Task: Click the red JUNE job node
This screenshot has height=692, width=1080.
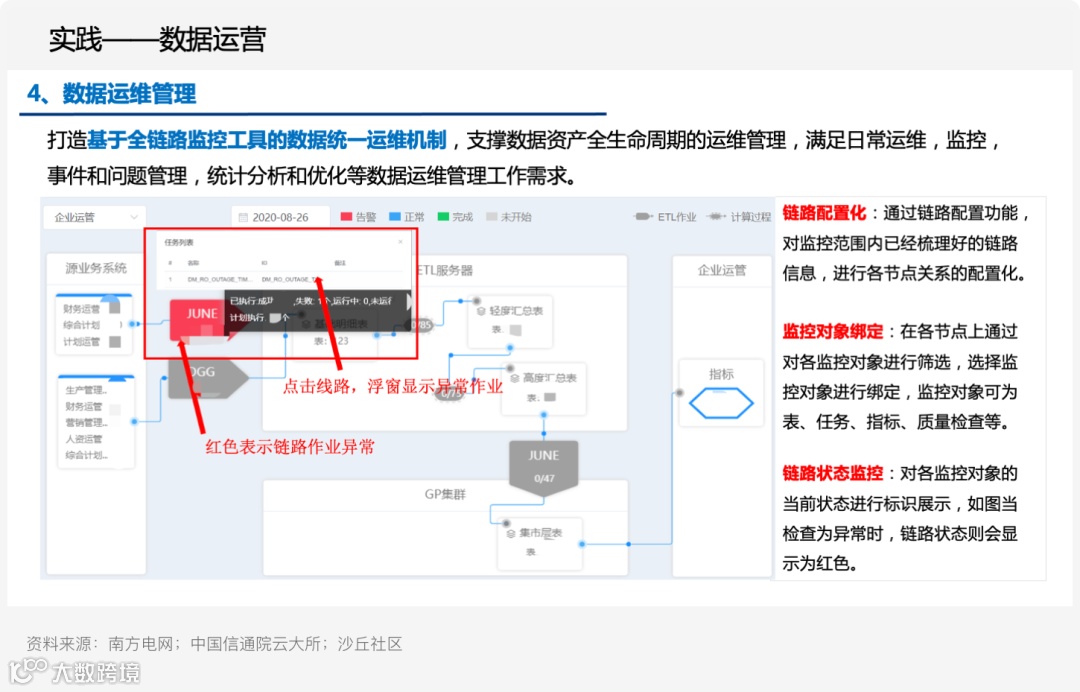Action: (x=200, y=319)
